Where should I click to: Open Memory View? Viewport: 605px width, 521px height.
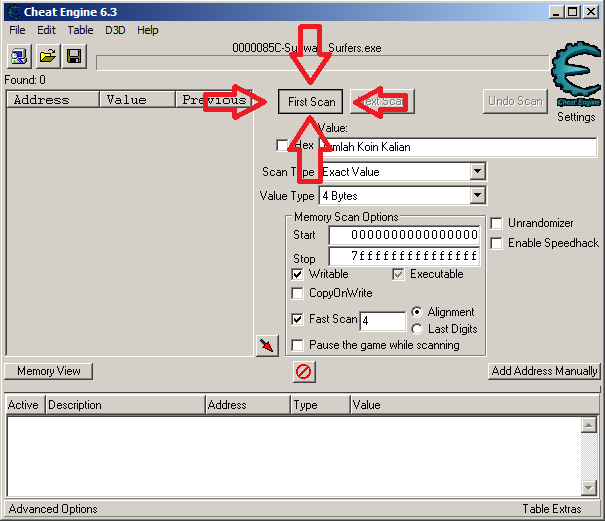tap(49, 371)
